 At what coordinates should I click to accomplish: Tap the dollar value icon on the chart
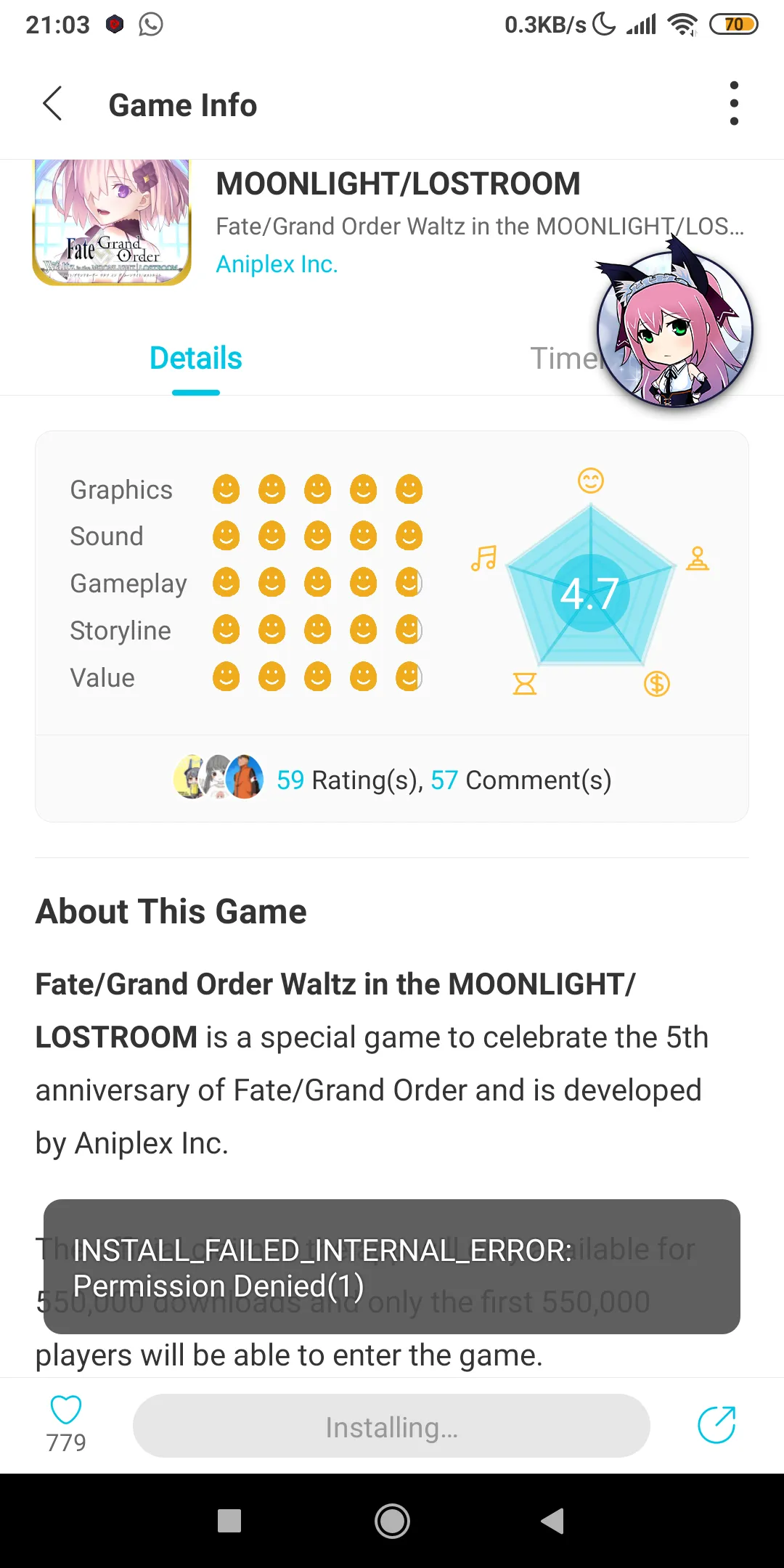[656, 684]
